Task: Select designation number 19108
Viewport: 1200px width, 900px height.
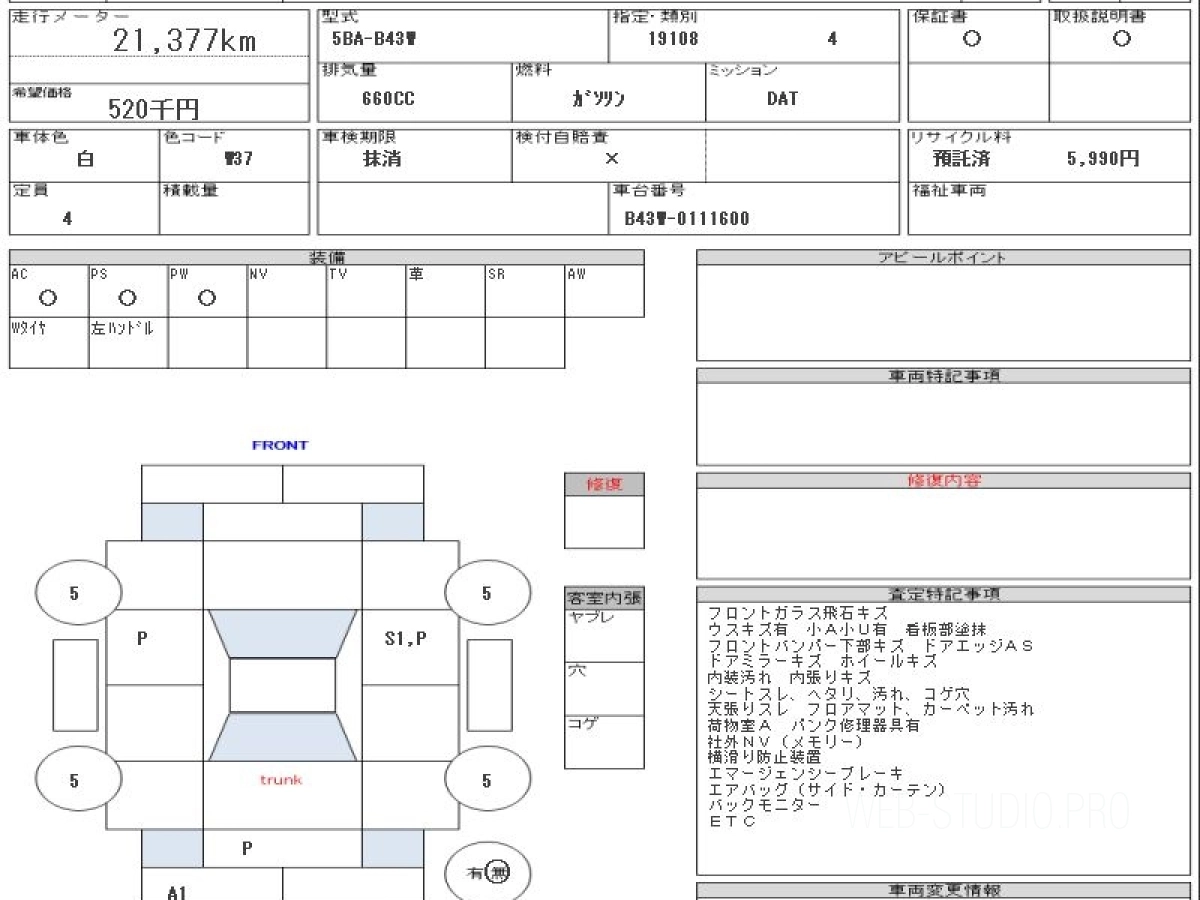Action: pyautogui.click(x=673, y=39)
